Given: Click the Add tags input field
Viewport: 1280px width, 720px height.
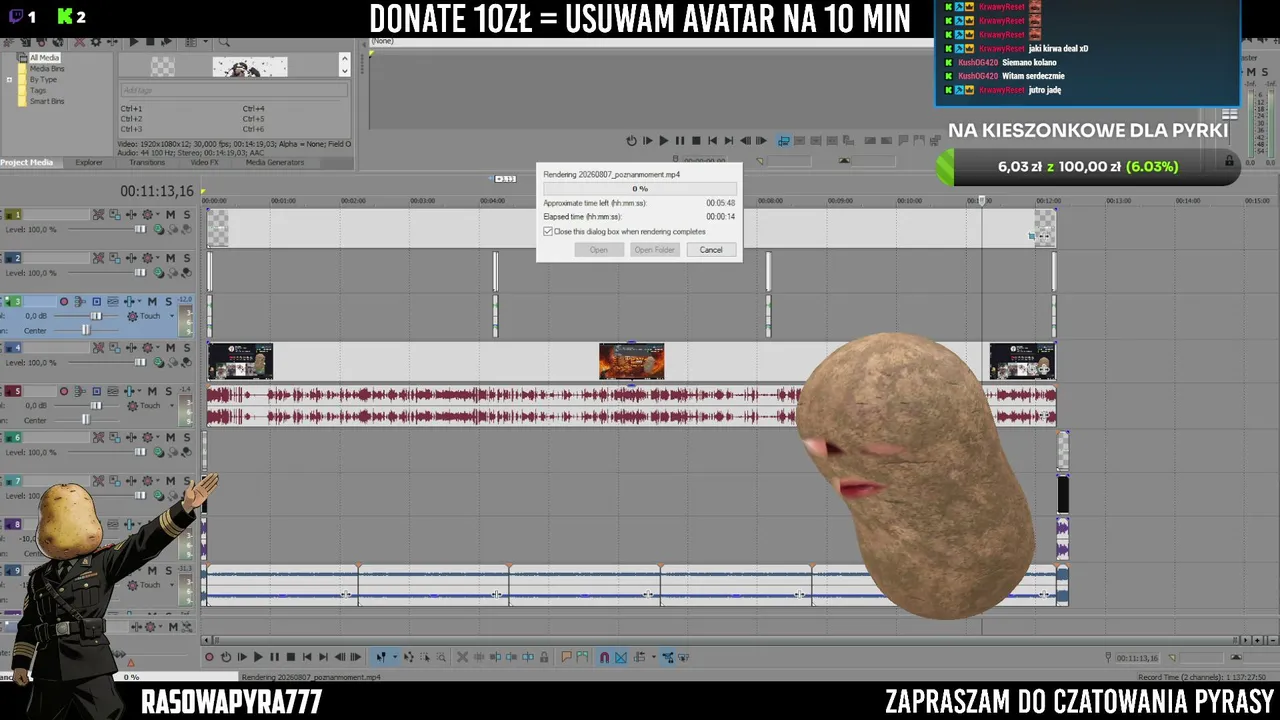Looking at the screenshot, I should pyautogui.click(x=234, y=90).
